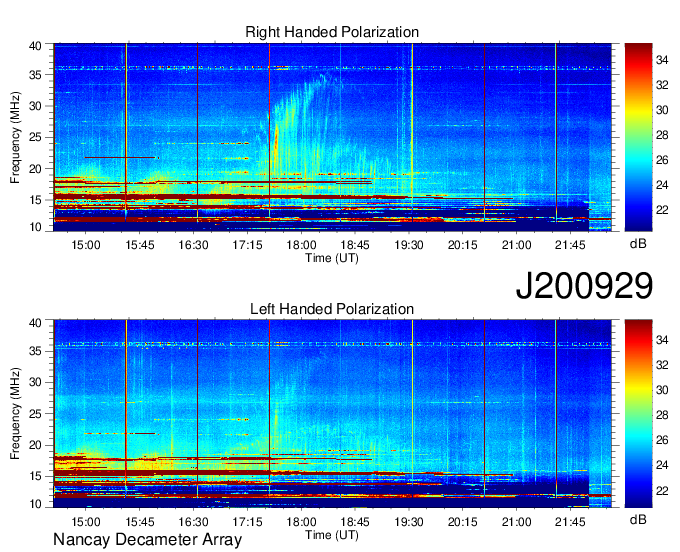The height and width of the screenshot is (552, 680).
Task: Click the "35" frequency tick of Right Handed plot
Action: pyautogui.click(x=35, y=75)
